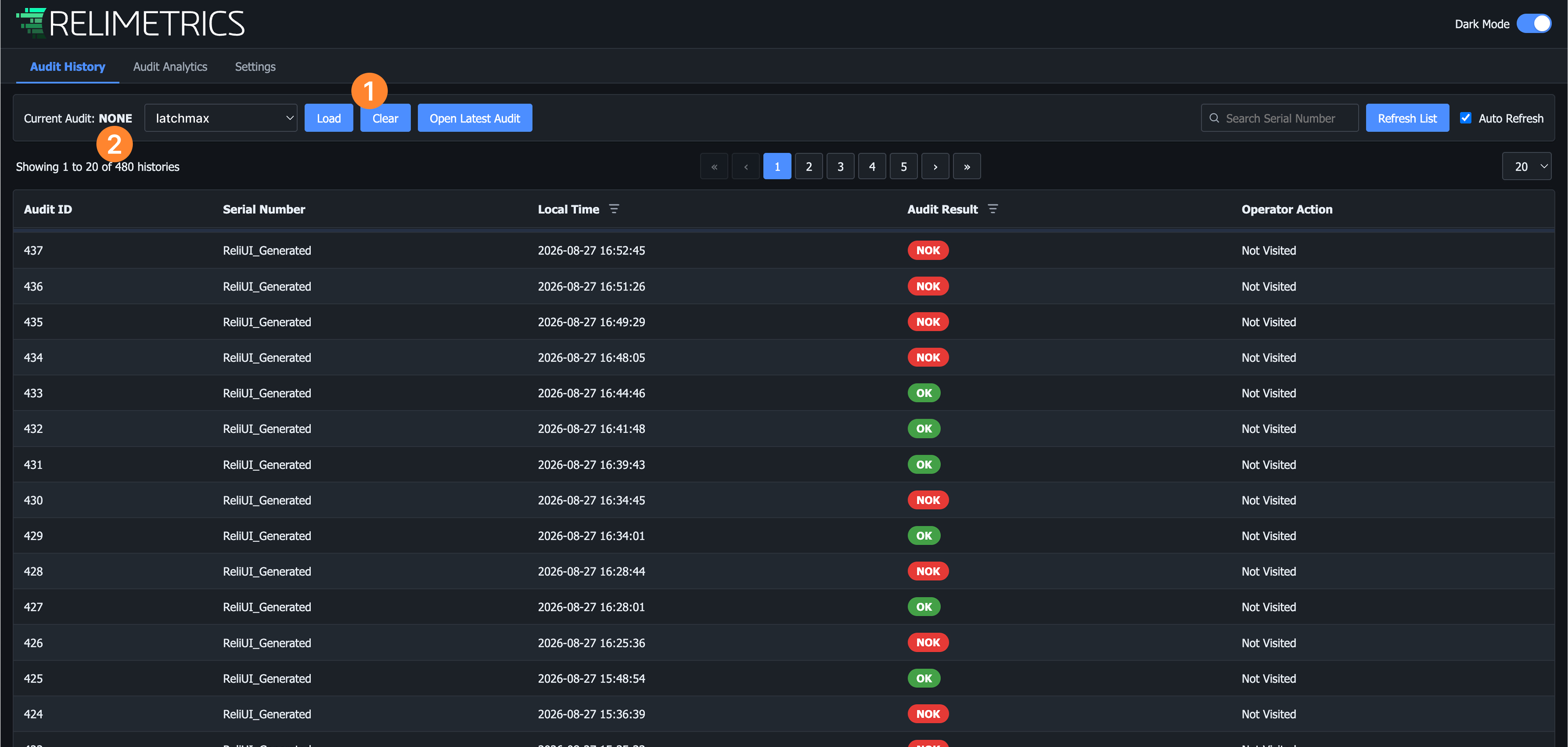This screenshot has height=747, width=1568.
Task: Open the Local Time column filter icon
Action: 614,209
